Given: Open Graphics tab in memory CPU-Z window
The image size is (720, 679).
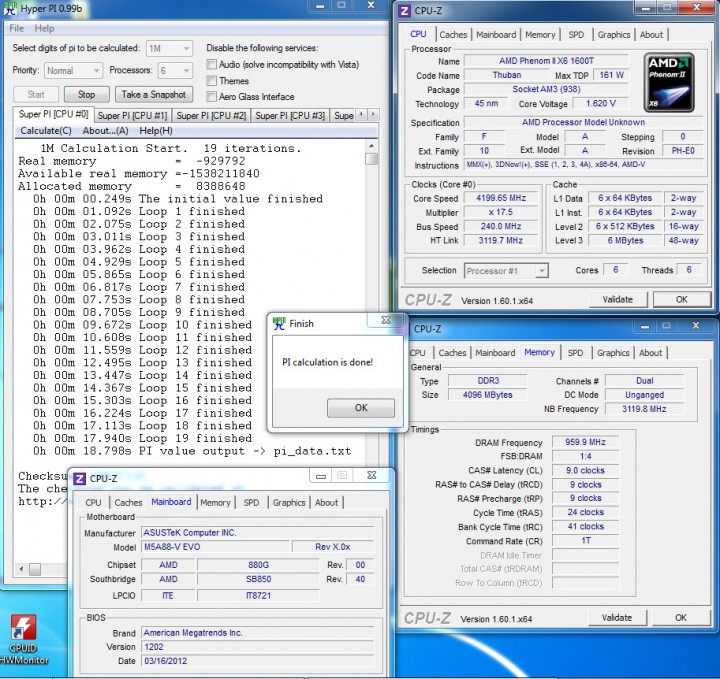Looking at the screenshot, I should [613, 353].
